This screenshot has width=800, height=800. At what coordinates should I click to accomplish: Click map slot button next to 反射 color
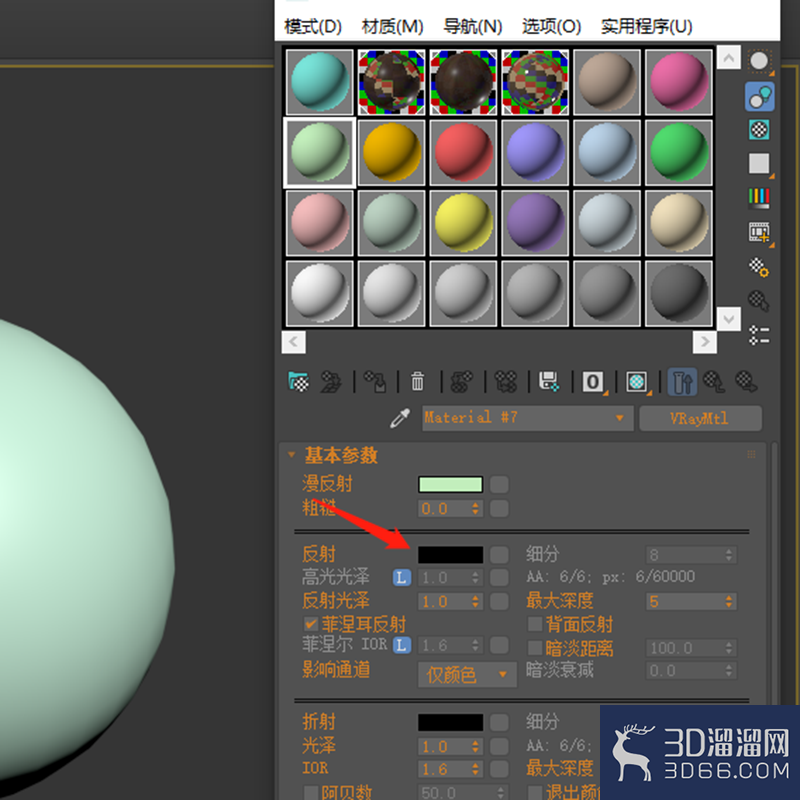click(x=499, y=555)
